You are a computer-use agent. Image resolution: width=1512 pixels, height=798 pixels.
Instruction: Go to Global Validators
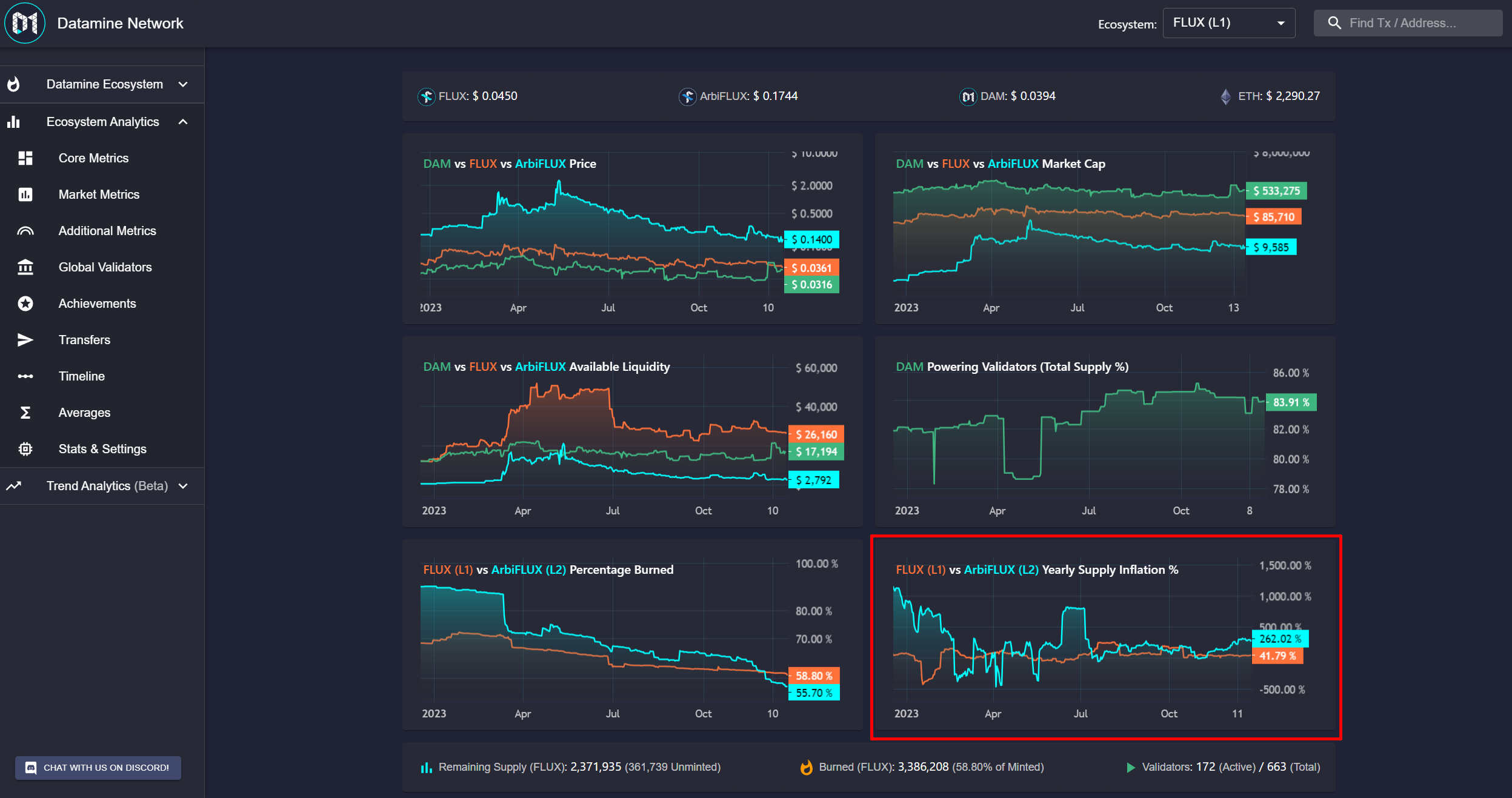pyautogui.click(x=102, y=267)
